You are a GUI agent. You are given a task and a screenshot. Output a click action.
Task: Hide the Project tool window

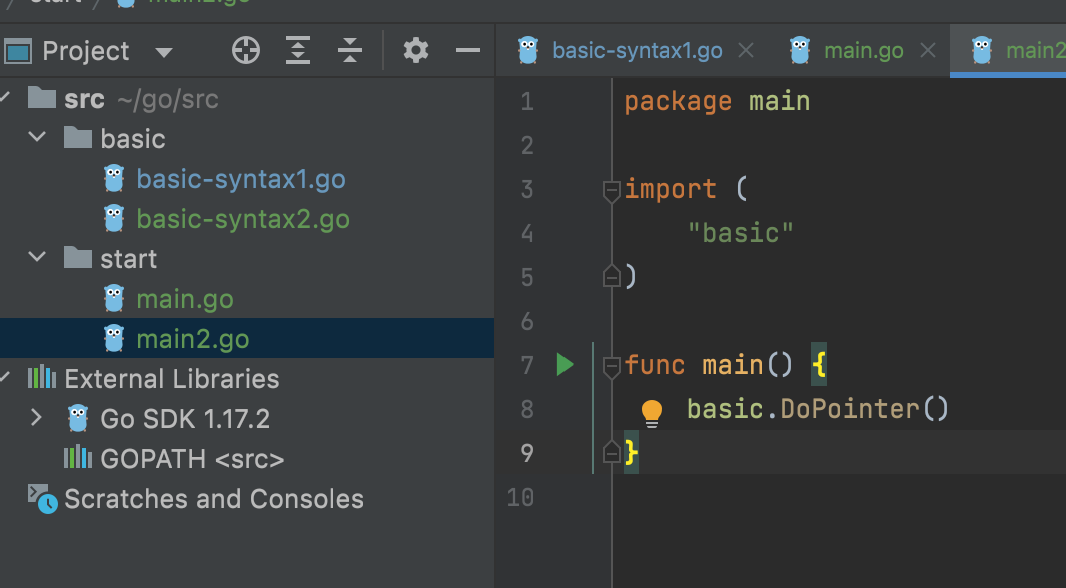[x=468, y=50]
